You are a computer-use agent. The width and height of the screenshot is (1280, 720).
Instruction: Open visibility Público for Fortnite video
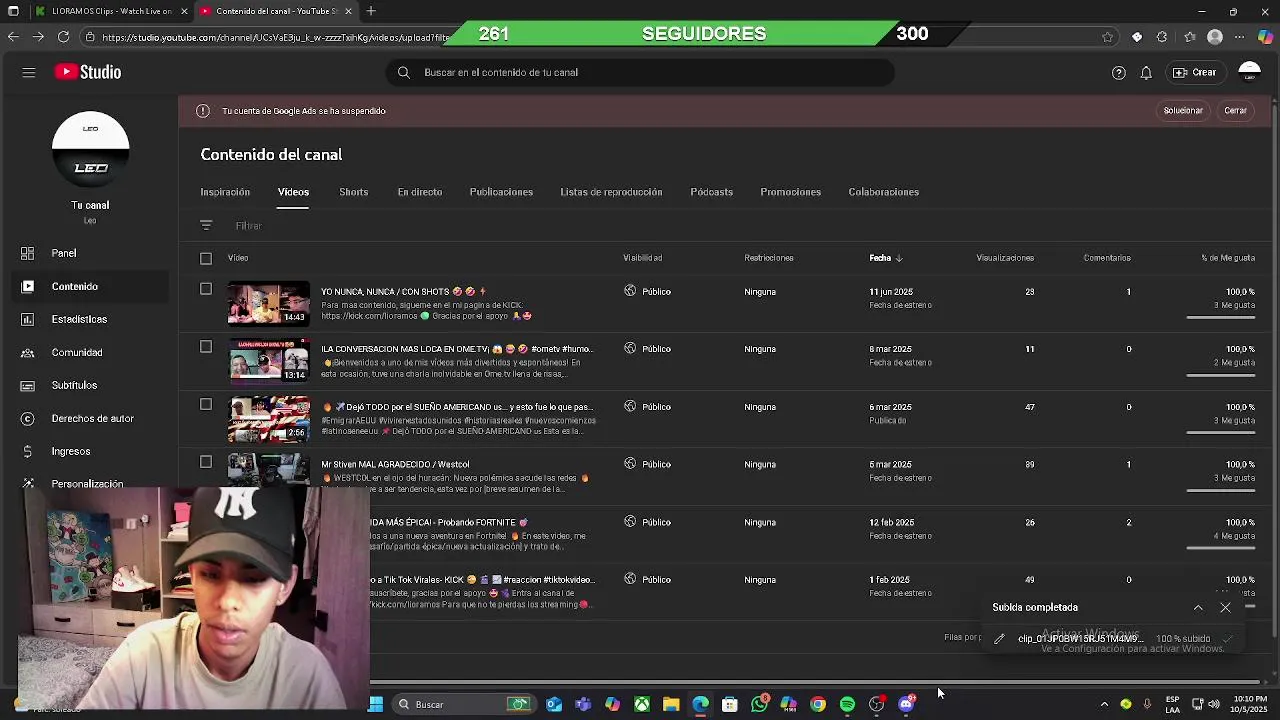pyautogui.click(x=647, y=522)
